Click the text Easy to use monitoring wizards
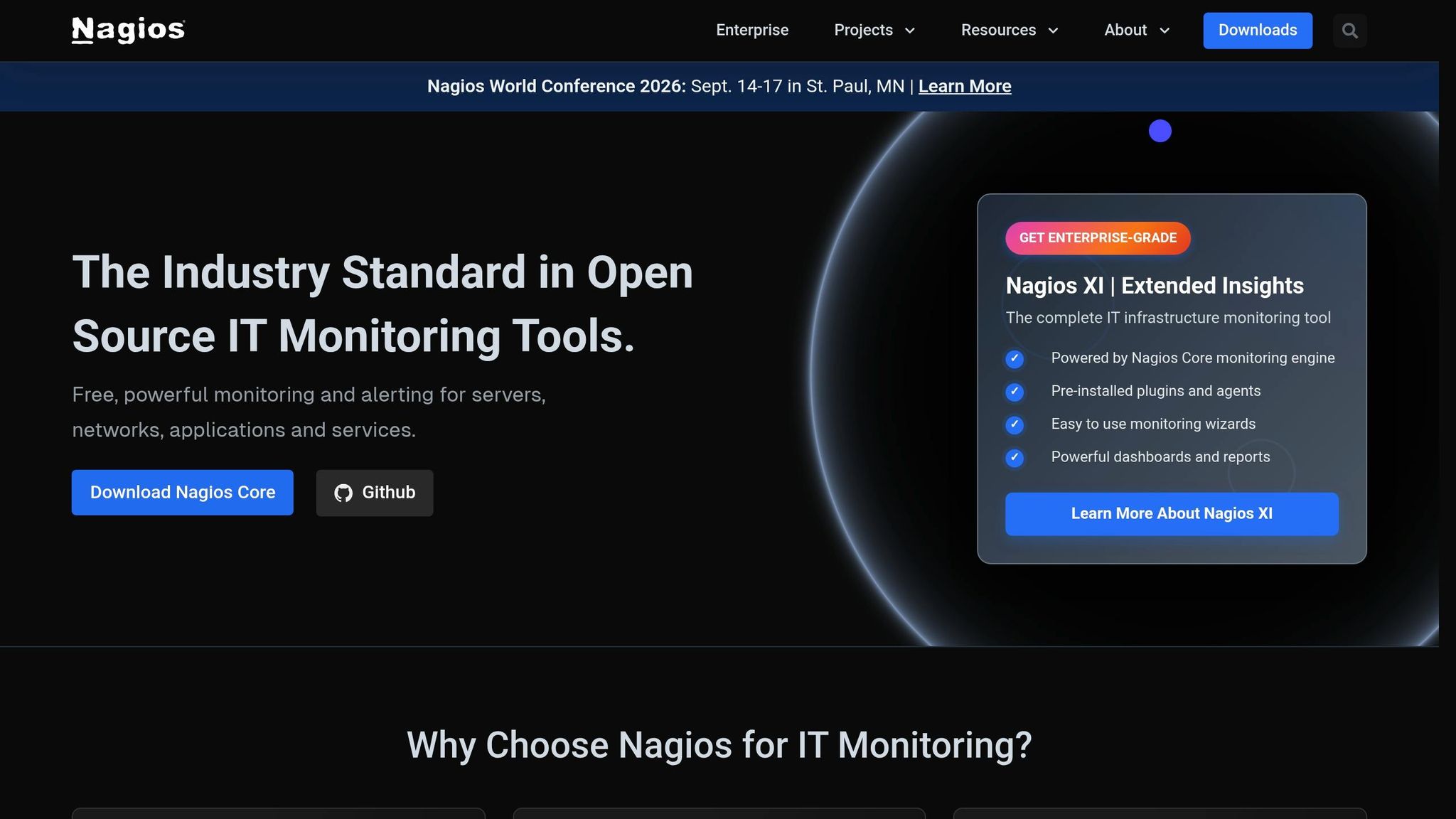The image size is (1456, 819). (1153, 424)
